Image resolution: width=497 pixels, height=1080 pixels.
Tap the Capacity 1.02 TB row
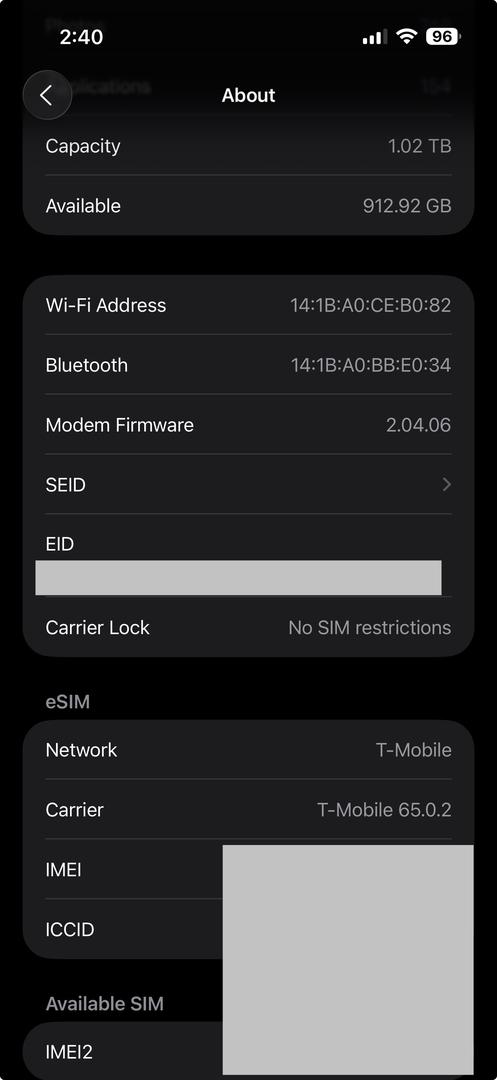248,146
